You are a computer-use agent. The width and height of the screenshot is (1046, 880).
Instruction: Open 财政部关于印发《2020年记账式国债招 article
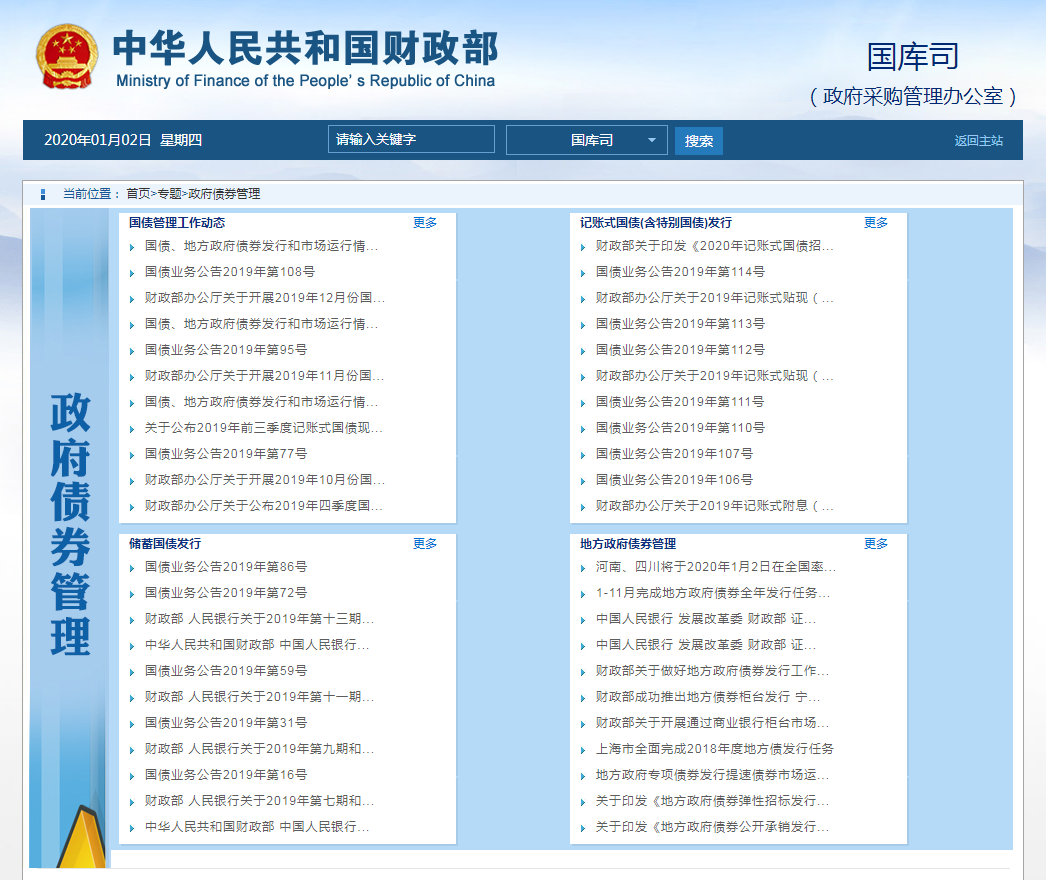pyautogui.click(x=714, y=246)
